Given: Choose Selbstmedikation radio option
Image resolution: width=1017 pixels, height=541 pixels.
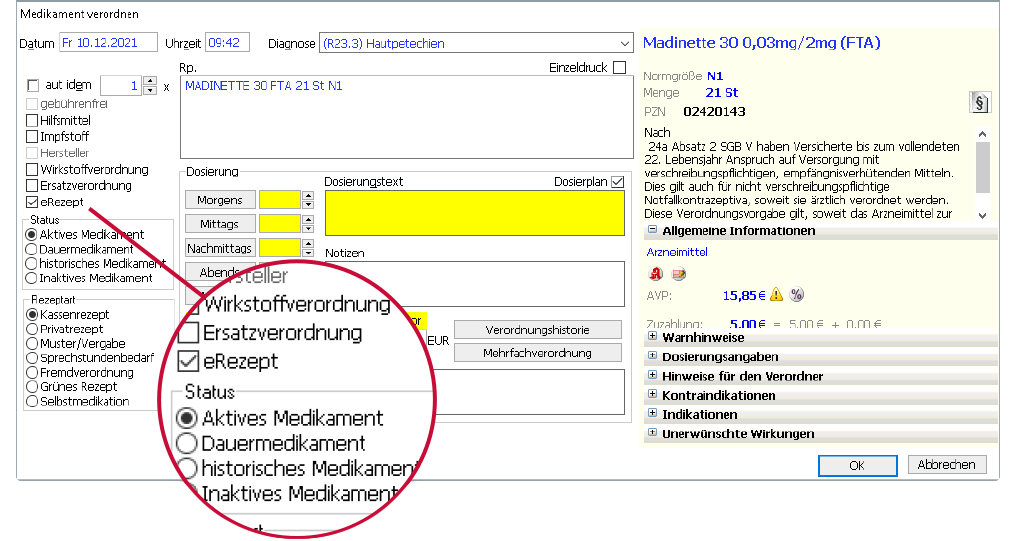Looking at the screenshot, I should tap(32, 402).
